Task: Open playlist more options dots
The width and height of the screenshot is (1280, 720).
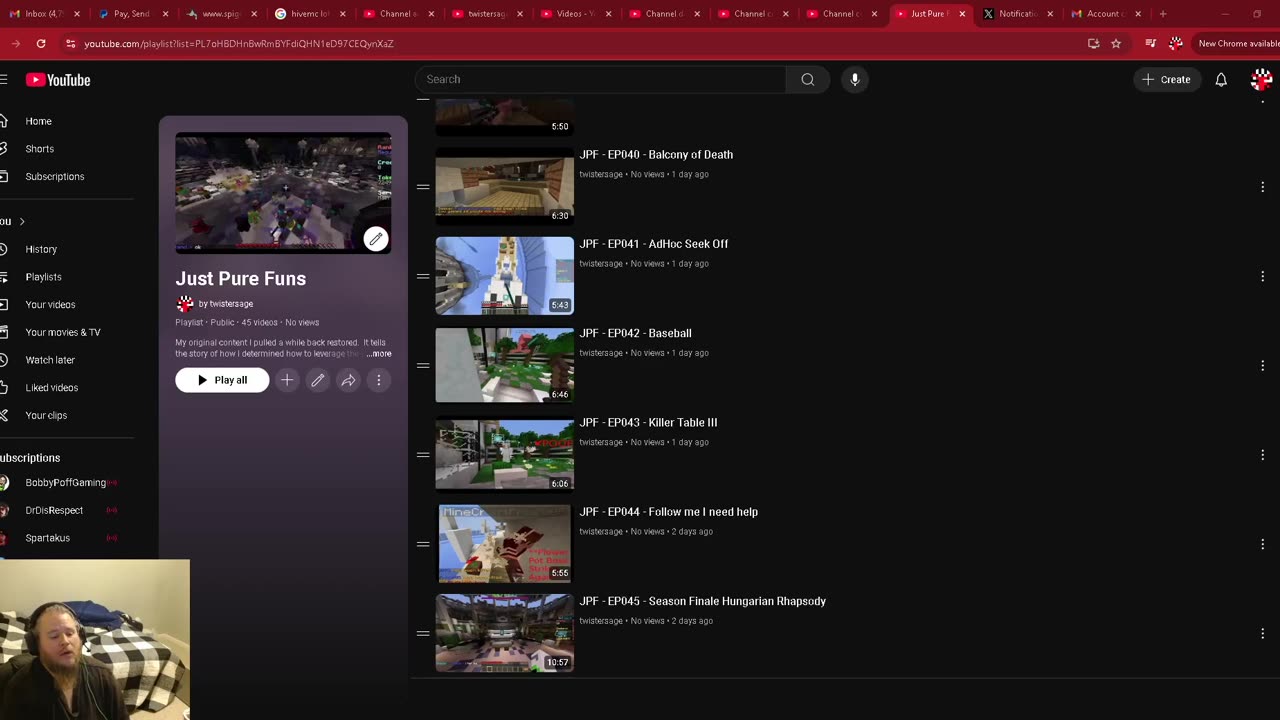Action: point(378,380)
